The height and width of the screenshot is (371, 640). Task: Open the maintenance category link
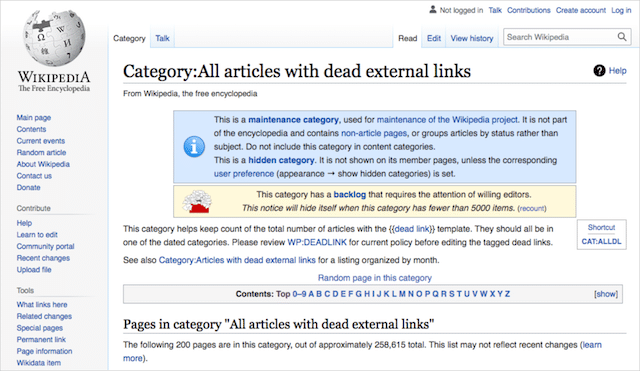click(293, 120)
